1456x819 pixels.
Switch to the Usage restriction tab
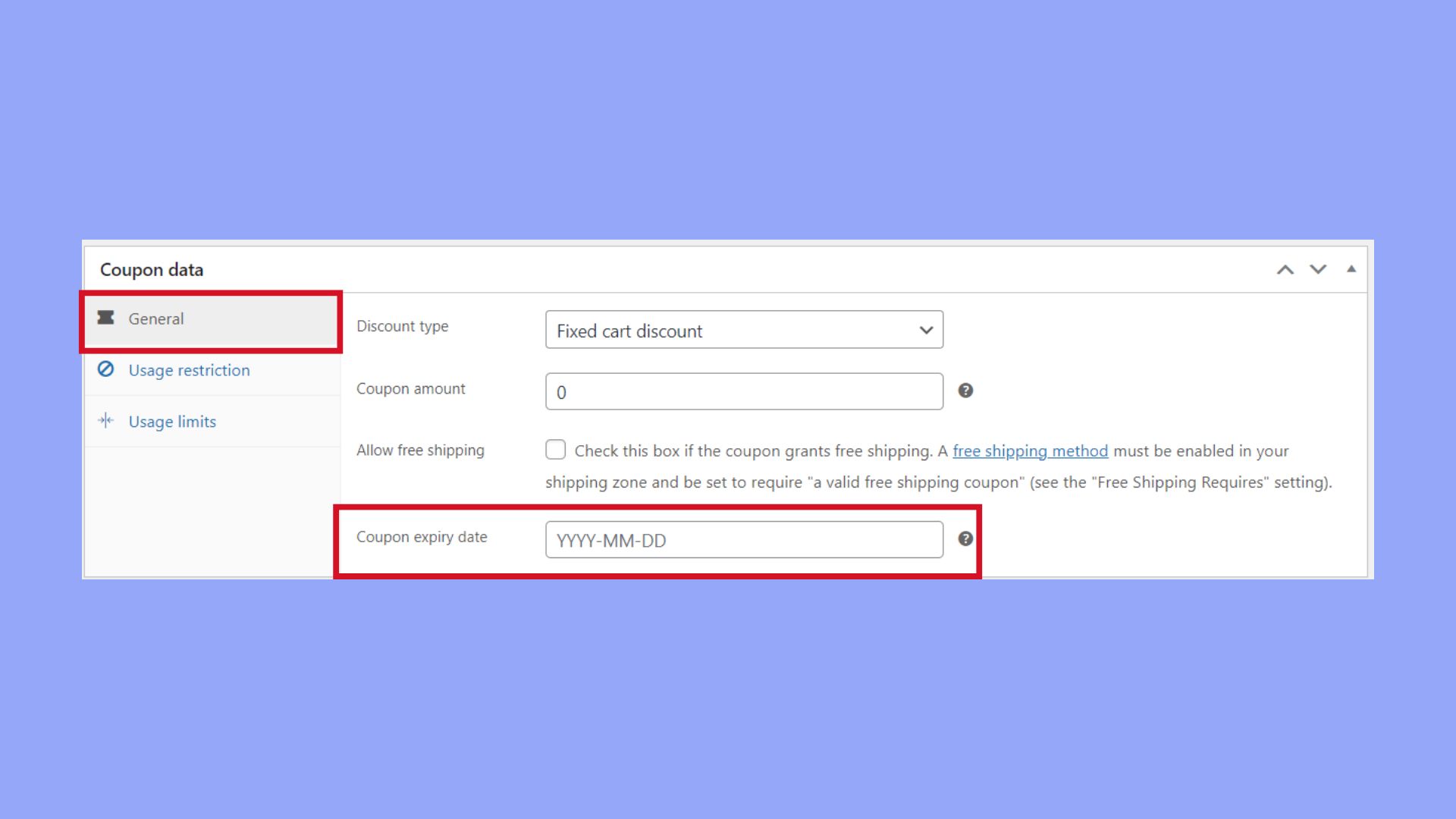[189, 369]
